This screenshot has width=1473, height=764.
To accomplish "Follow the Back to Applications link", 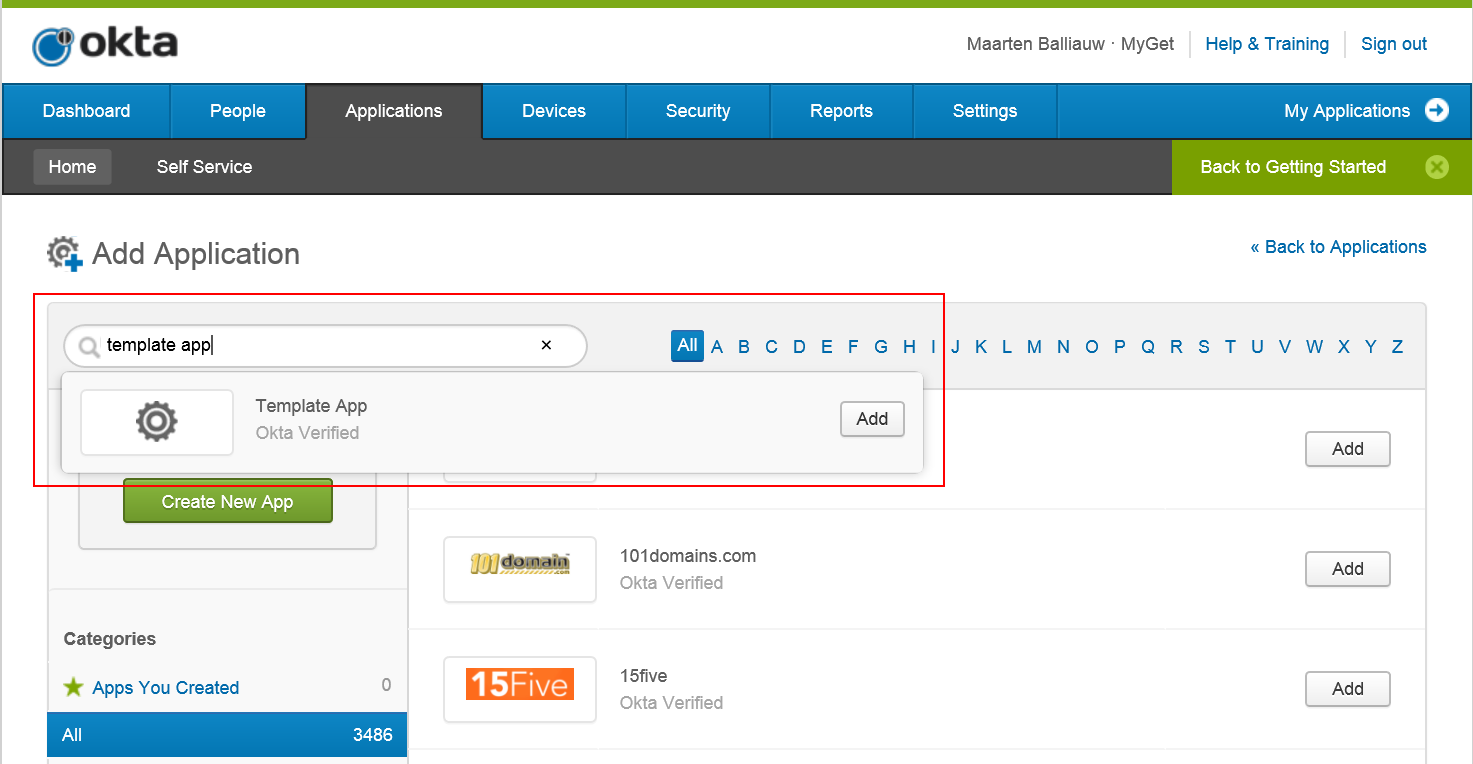I will point(1338,247).
